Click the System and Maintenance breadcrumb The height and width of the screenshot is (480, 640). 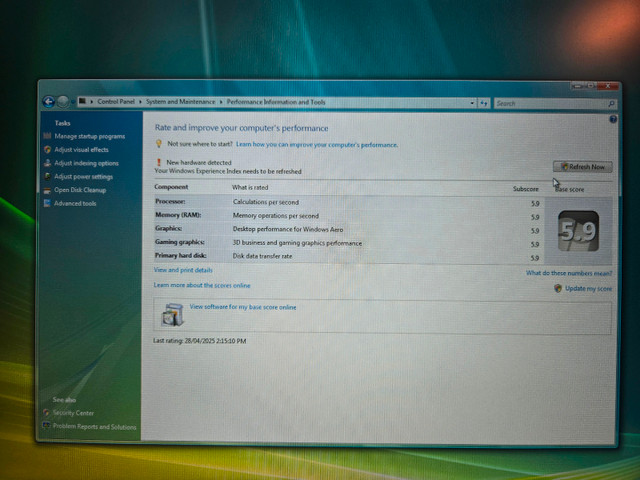[x=180, y=102]
